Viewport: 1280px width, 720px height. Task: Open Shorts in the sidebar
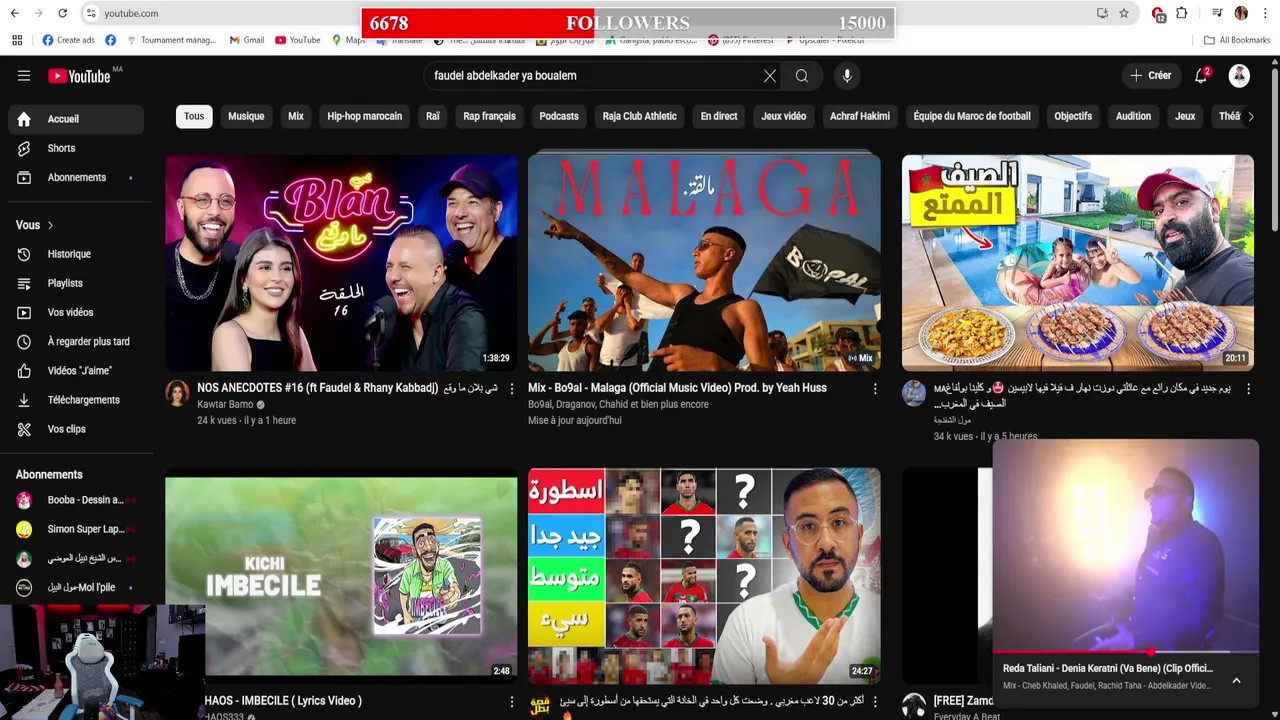(76, 148)
